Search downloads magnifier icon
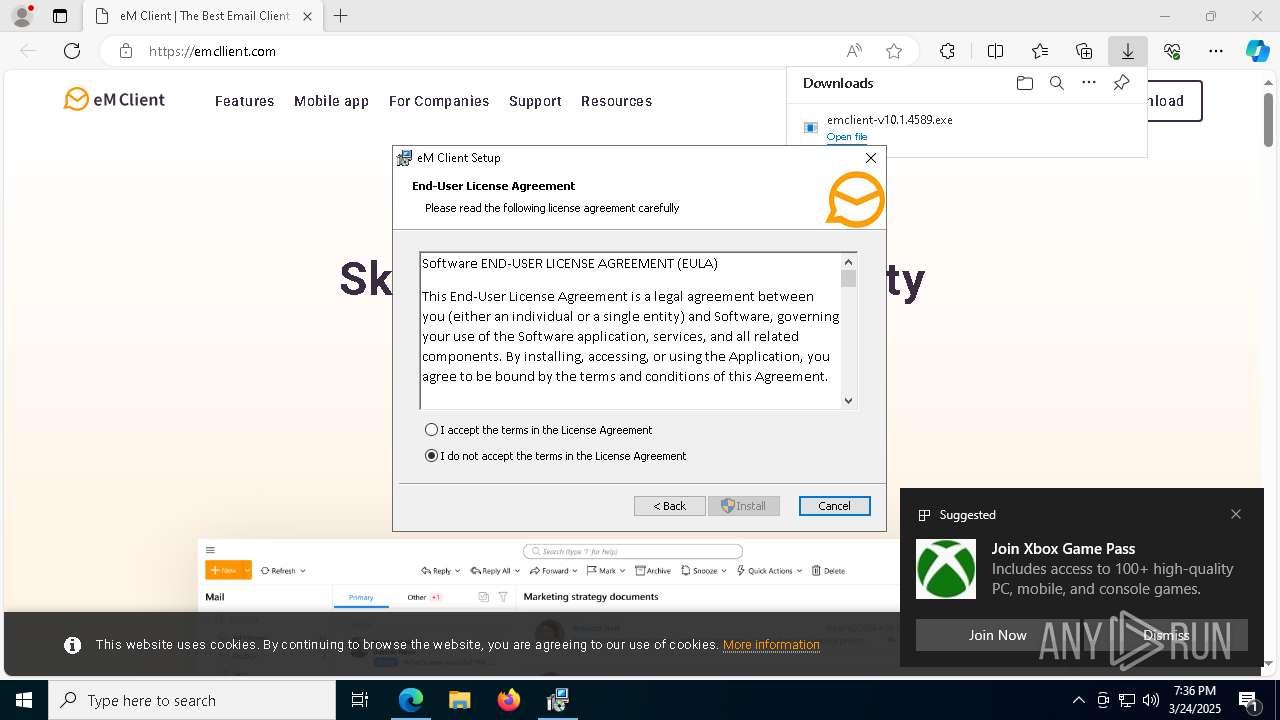The width and height of the screenshot is (1280, 720). (1056, 83)
